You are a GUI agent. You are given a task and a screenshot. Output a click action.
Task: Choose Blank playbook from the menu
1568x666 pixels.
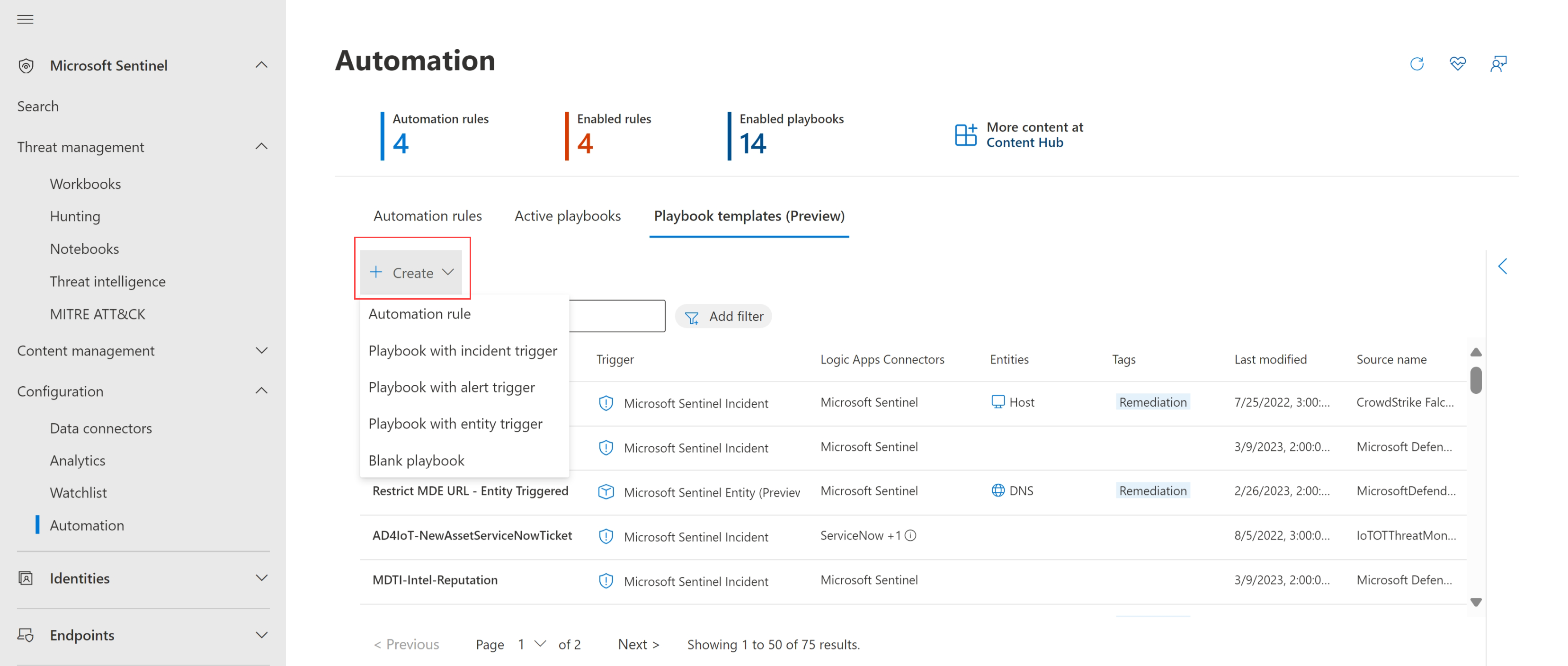(416, 460)
